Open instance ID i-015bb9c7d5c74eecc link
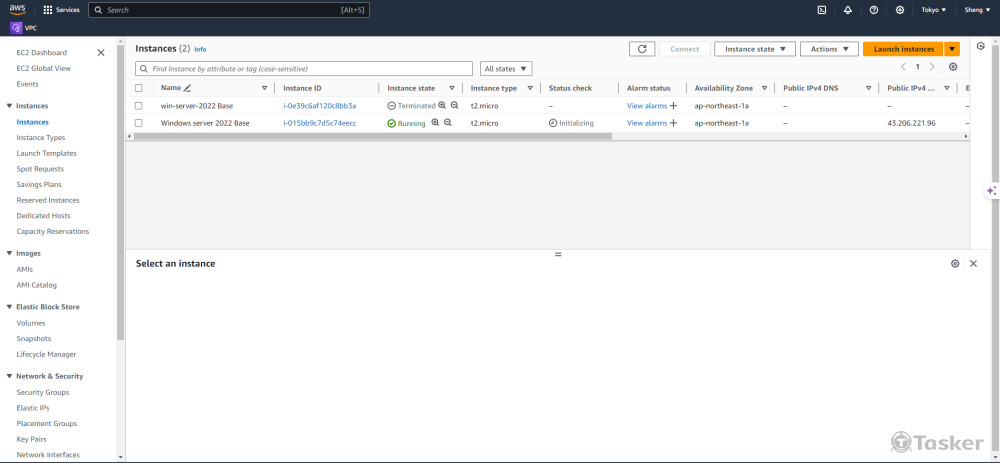 pyautogui.click(x=319, y=123)
